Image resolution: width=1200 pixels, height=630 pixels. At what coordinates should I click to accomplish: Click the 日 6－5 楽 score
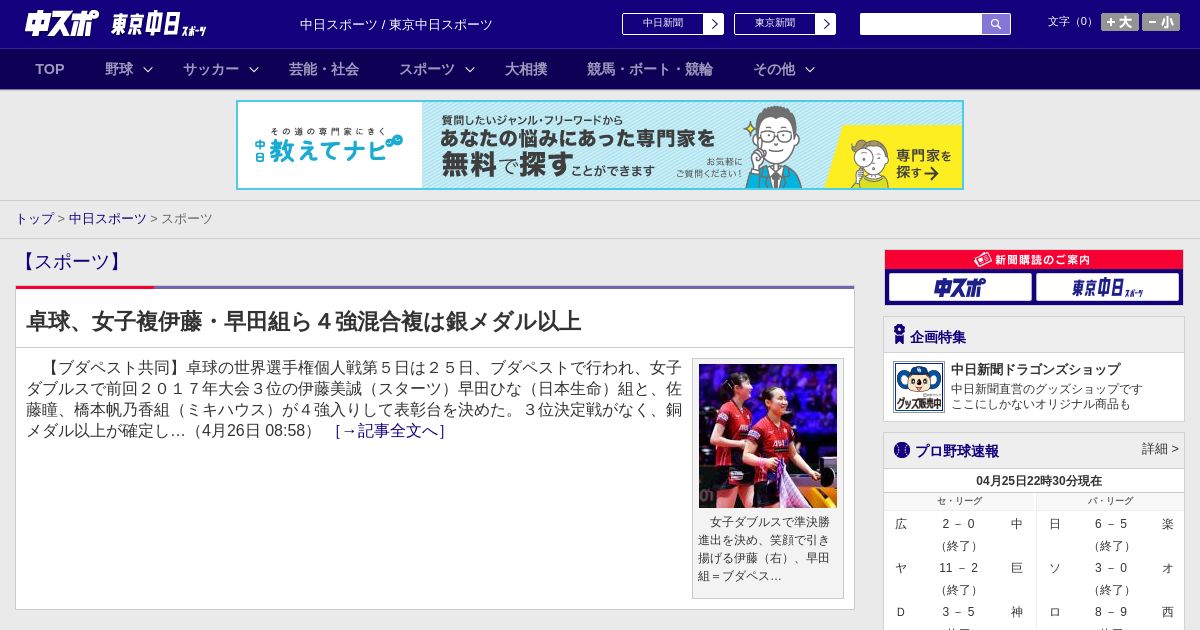1111,524
